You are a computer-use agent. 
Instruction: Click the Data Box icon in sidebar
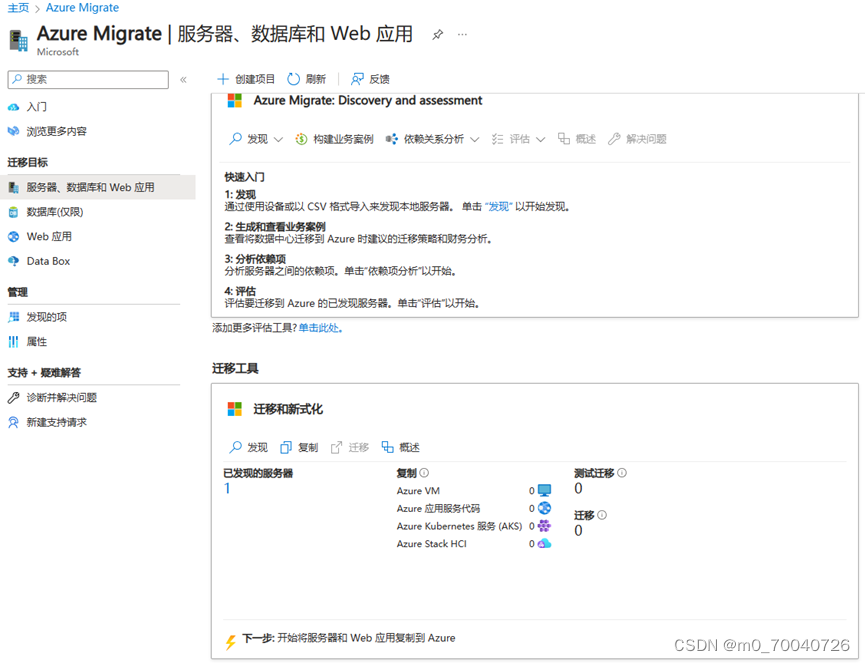(13, 261)
